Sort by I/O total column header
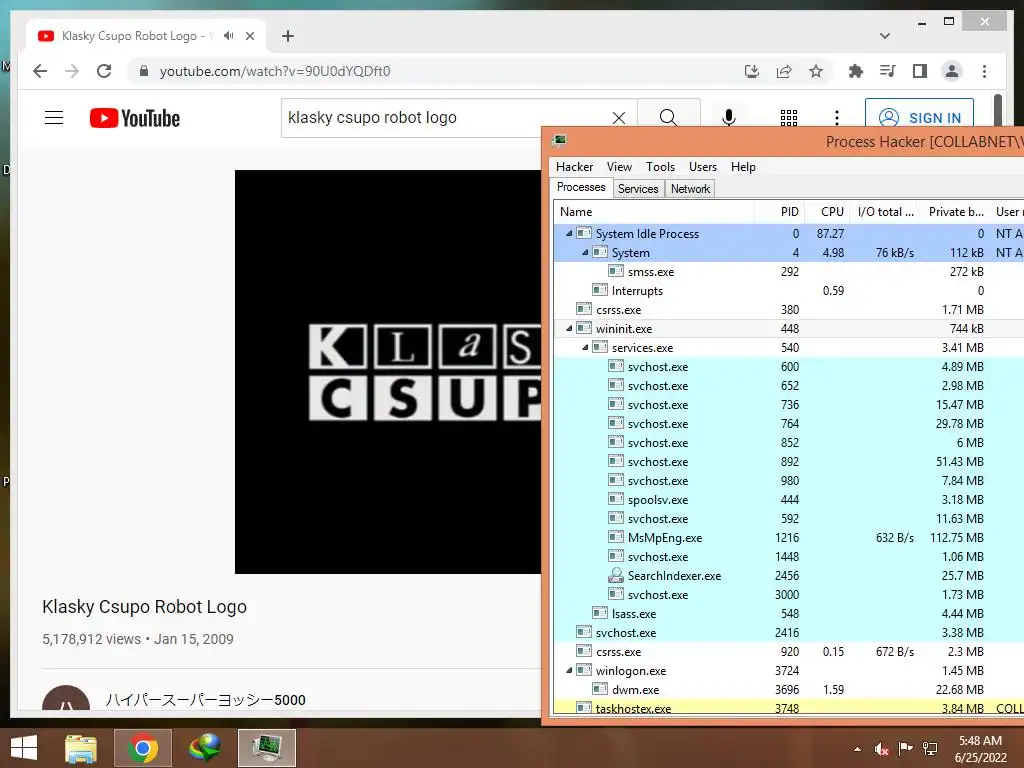Viewport: 1024px width, 768px height. 885,212
